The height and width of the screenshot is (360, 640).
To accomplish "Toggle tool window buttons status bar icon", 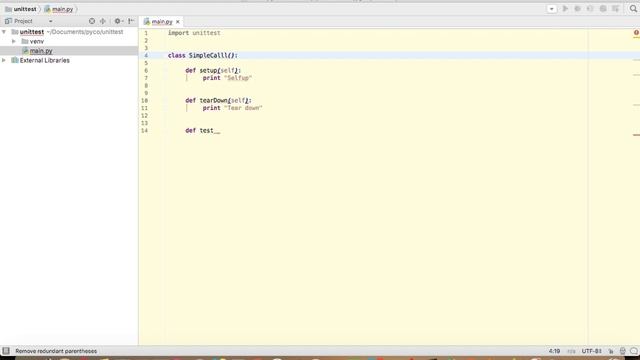I will point(6,351).
